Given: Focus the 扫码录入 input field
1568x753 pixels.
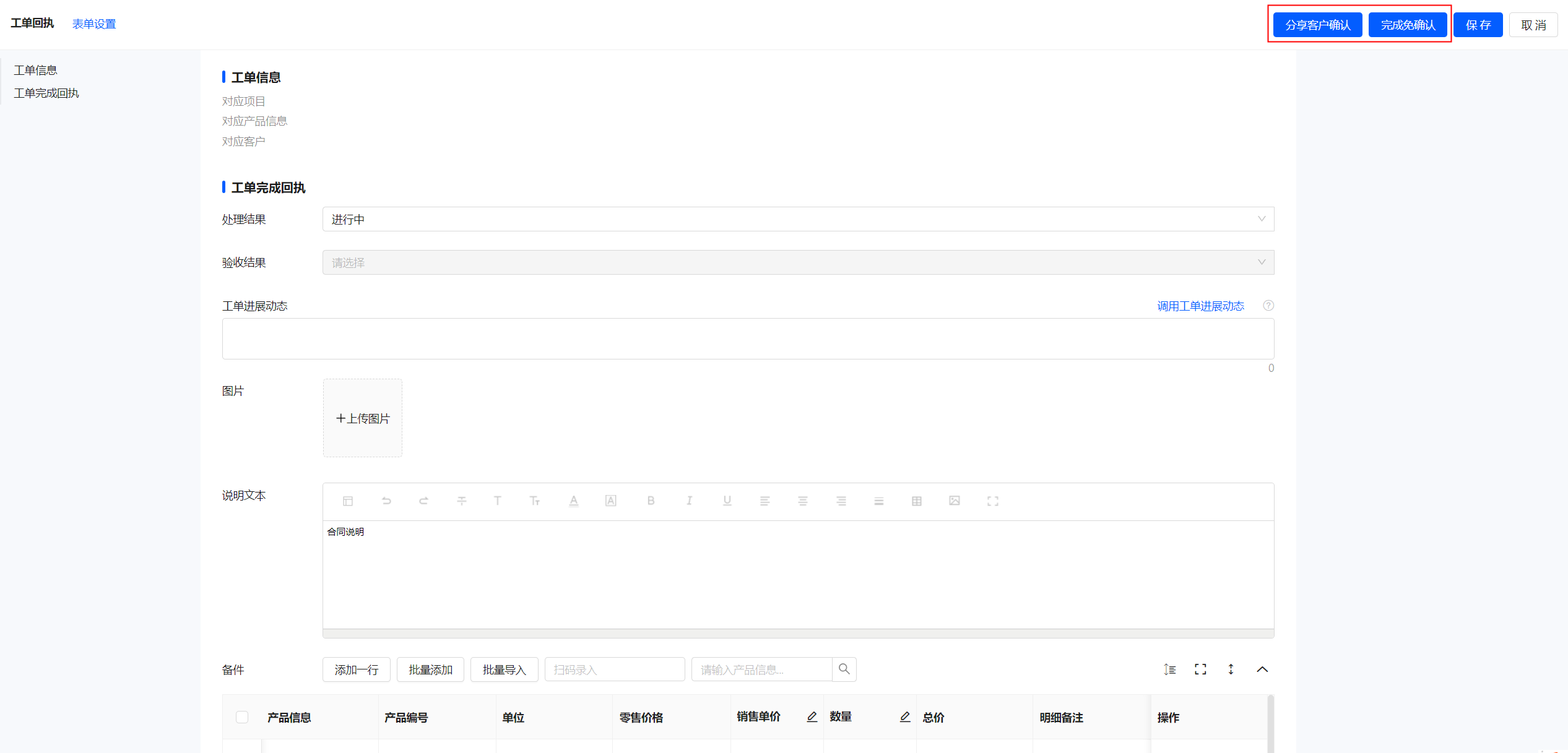Looking at the screenshot, I should 615,669.
